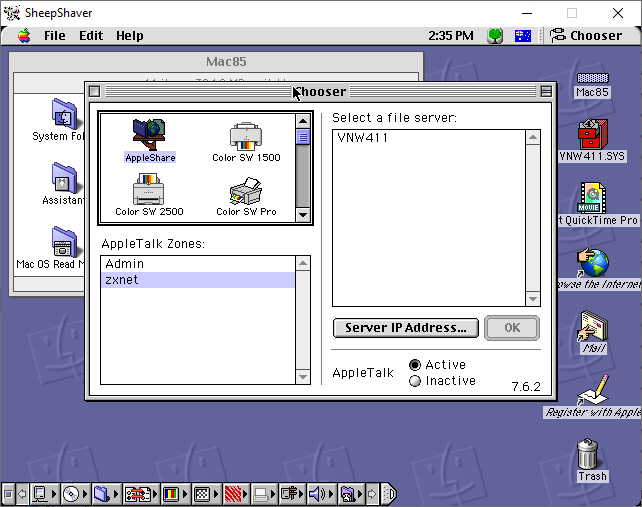
Task: Select VNW411 in the file server list
Action: click(x=429, y=138)
